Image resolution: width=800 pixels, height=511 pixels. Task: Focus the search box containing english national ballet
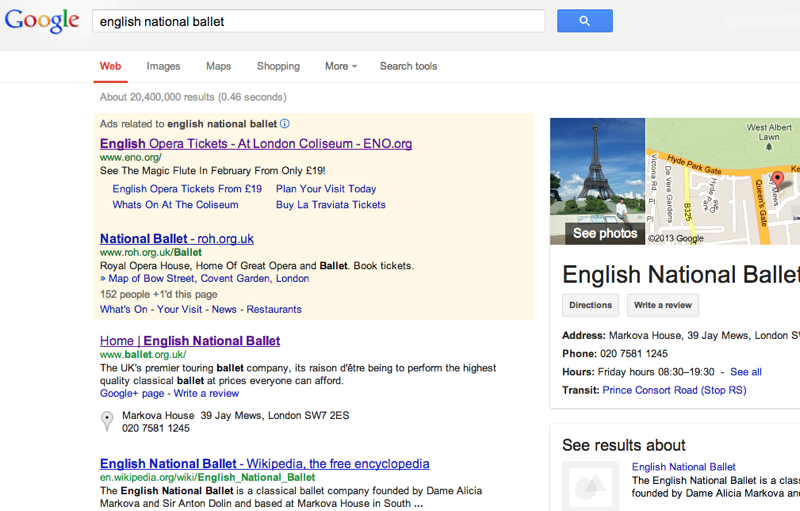(x=319, y=21)
